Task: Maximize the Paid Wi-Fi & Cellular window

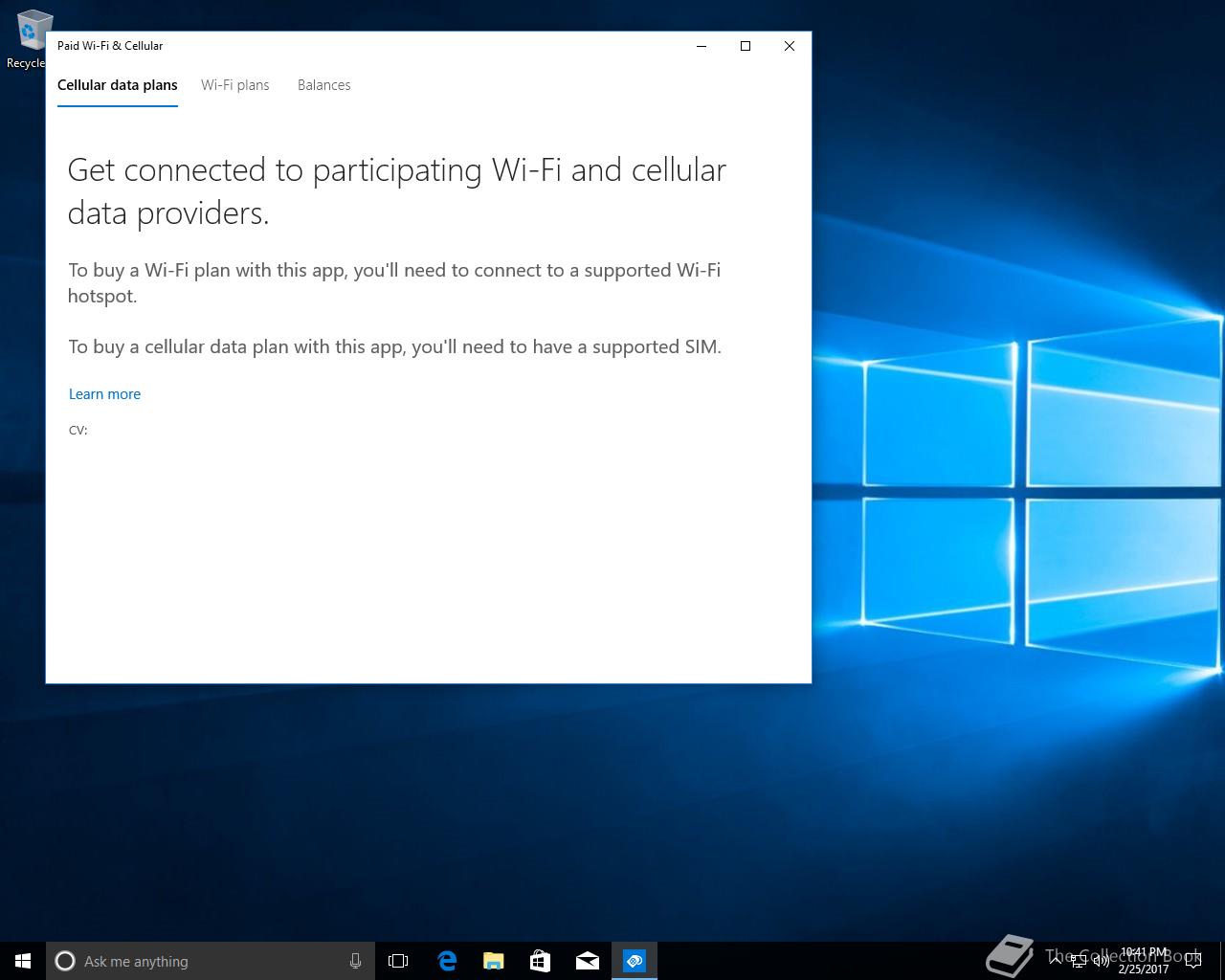Action: click(746, 46)
